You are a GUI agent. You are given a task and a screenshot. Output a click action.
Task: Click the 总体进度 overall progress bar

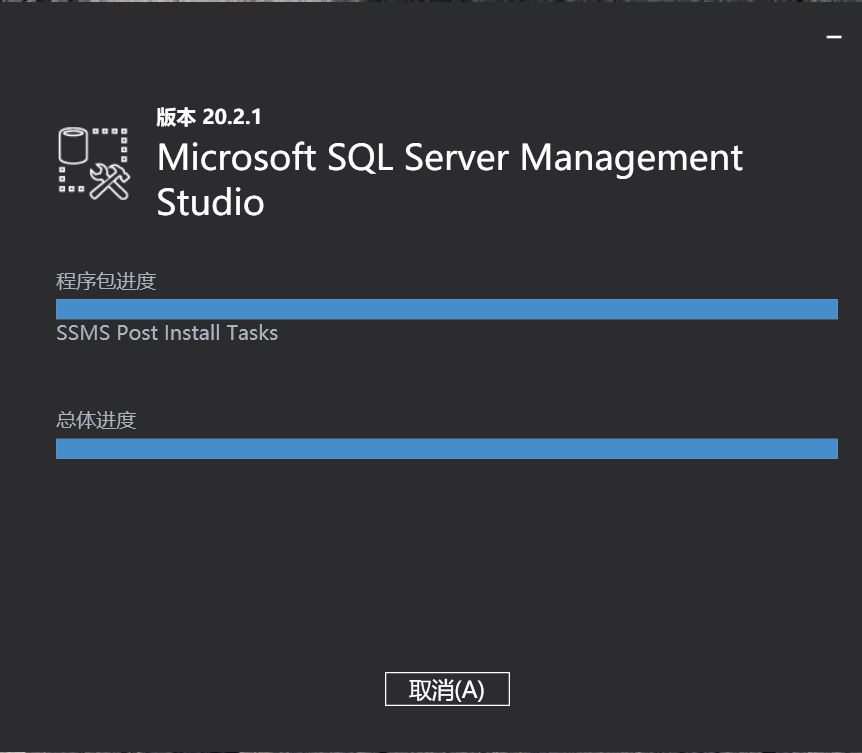click(447, 447)
